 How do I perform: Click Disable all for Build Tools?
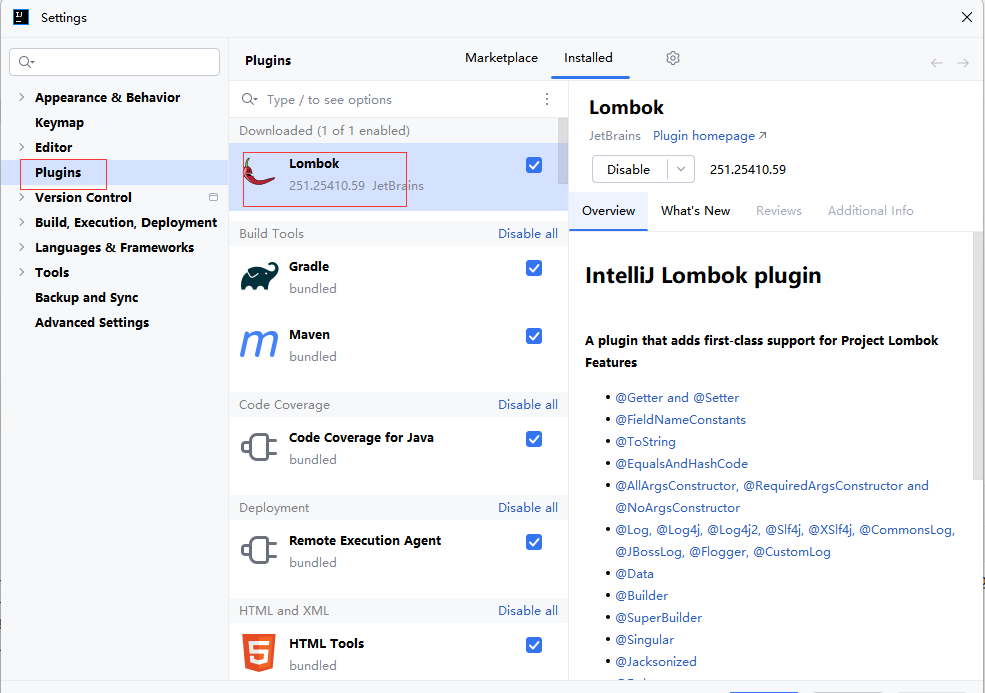528,234
